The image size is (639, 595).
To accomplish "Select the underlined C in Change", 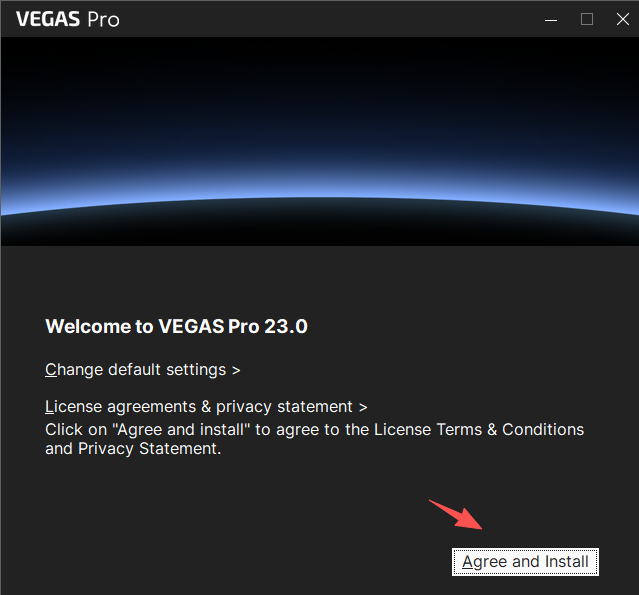I will 51,369.
